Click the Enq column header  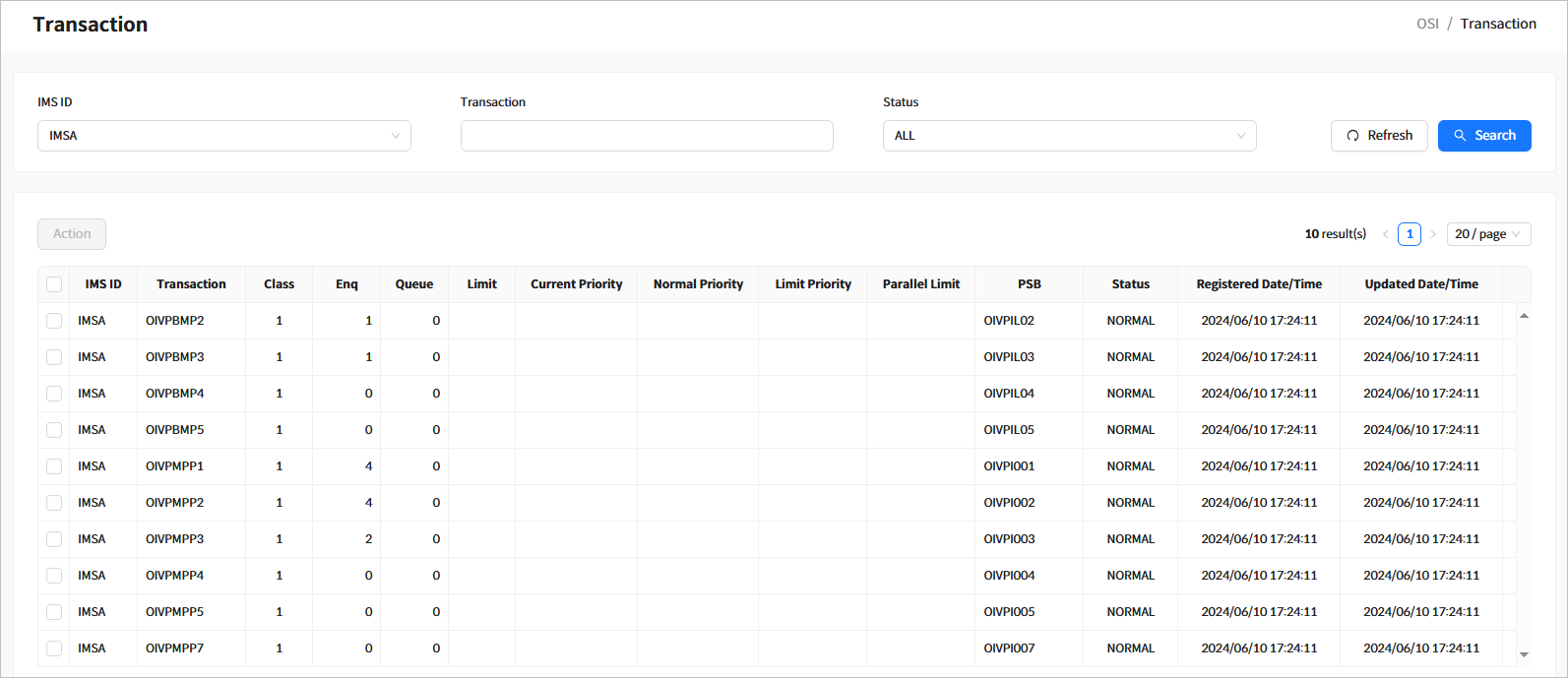pos(346,284)
